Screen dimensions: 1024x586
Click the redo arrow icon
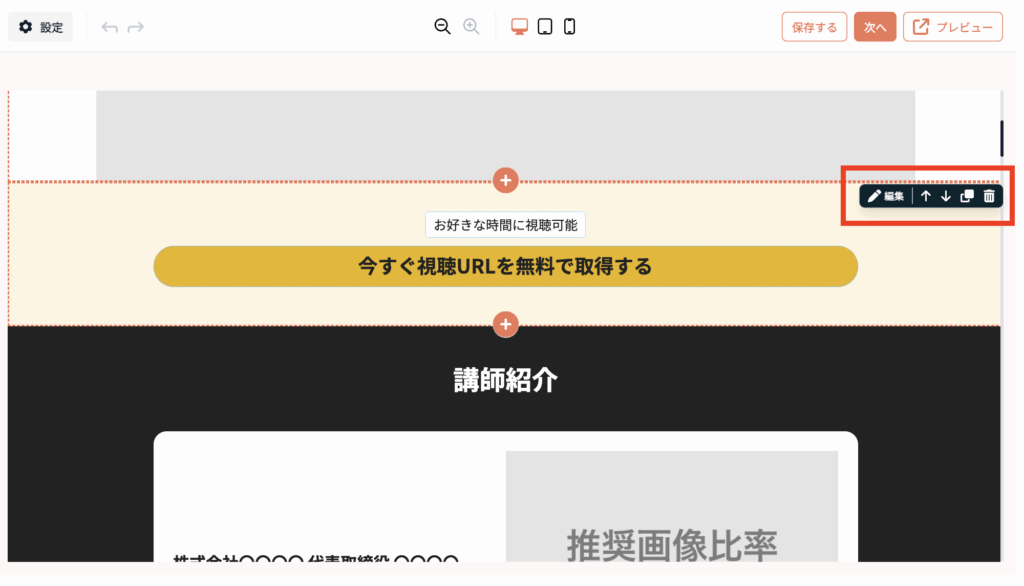136,27
